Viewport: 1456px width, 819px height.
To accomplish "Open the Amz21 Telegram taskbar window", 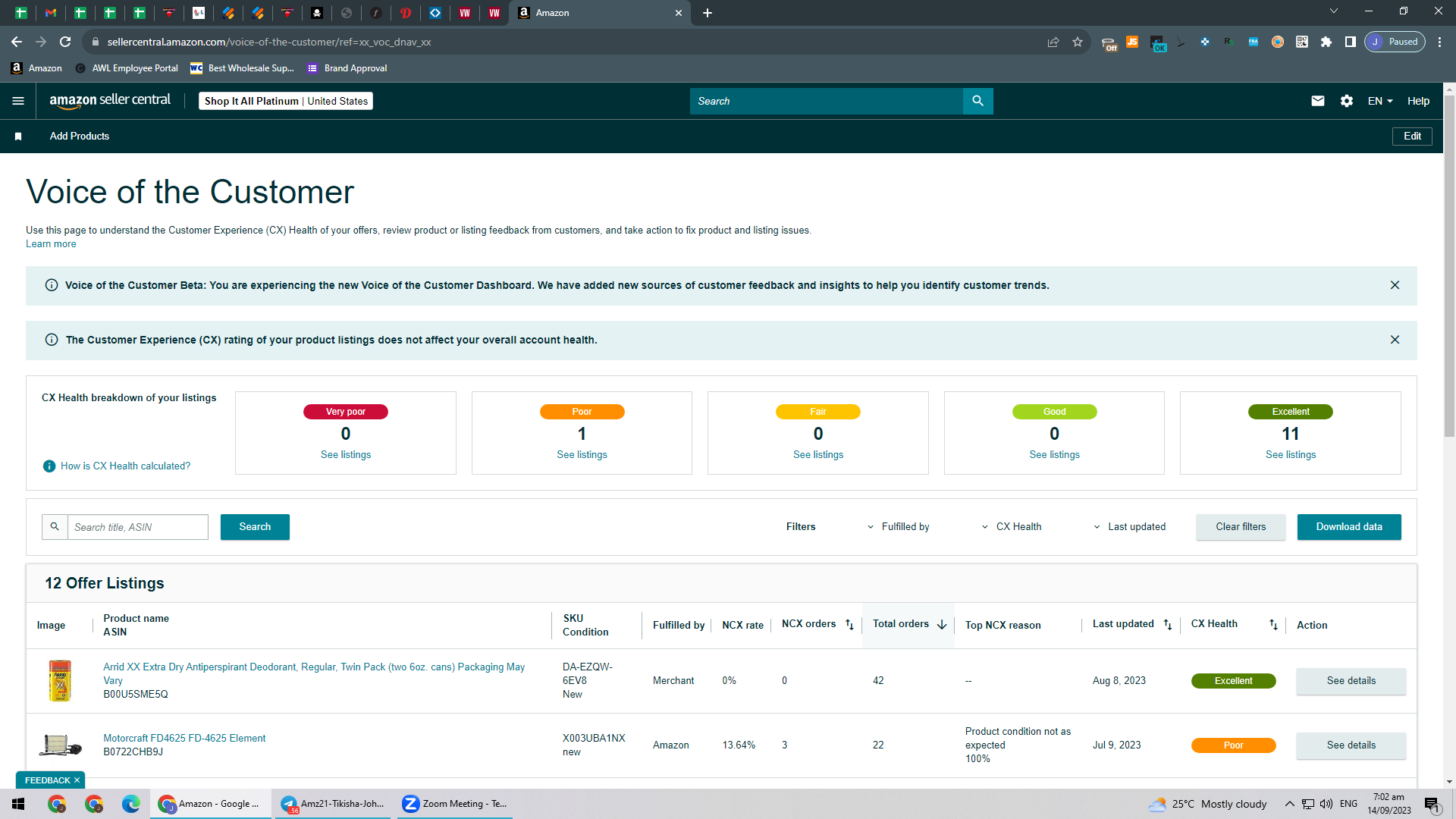I will 332,804.
